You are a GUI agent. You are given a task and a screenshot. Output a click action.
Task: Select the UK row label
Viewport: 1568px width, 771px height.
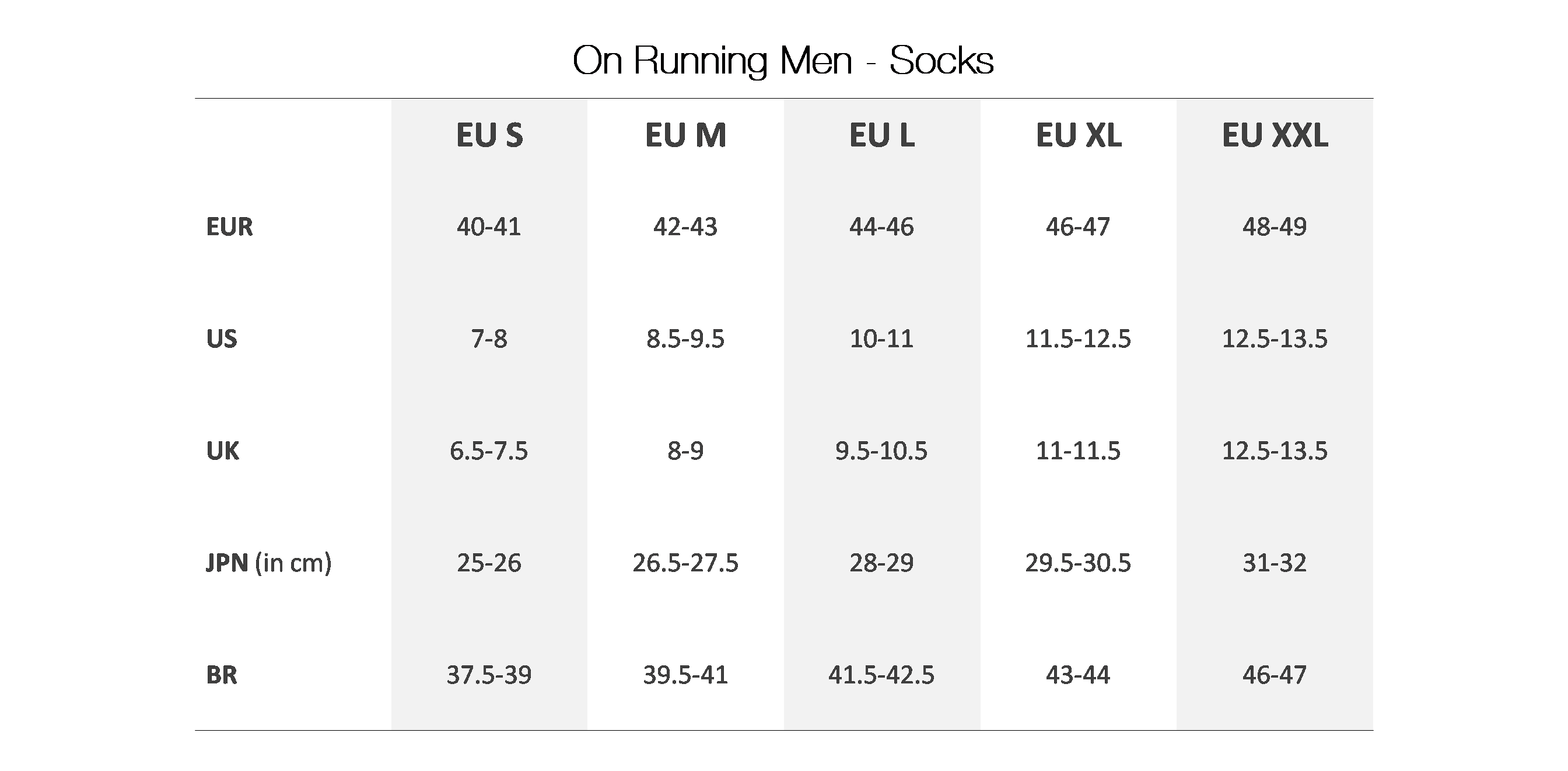[x=223, y=451]
